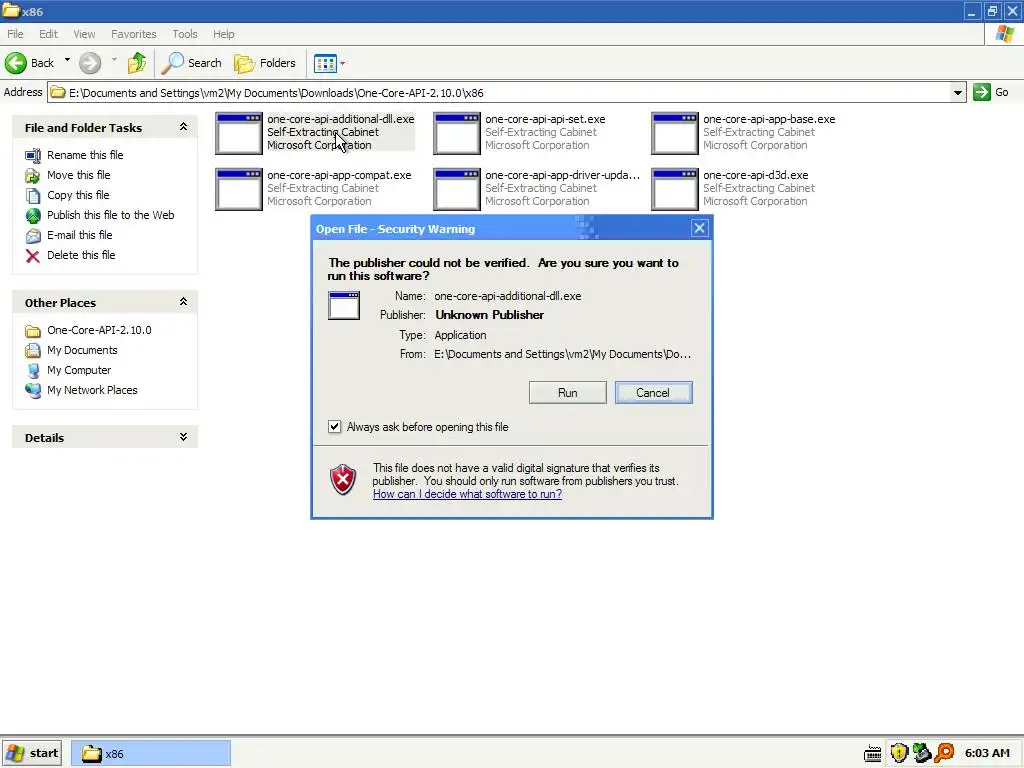The height and width of the screenshot is (768, 1024).
Task: Open the Help menu
Action: [x=223, y=34]
